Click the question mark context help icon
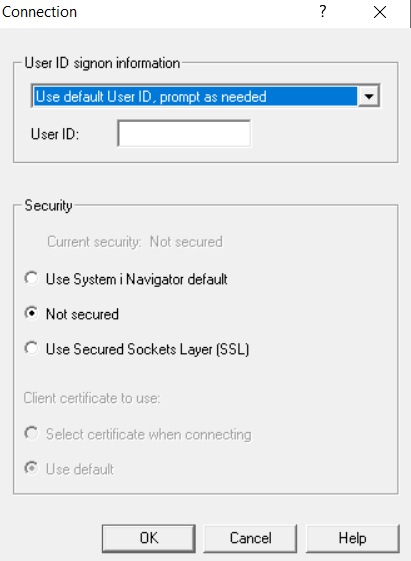 (x=323, y=12)
